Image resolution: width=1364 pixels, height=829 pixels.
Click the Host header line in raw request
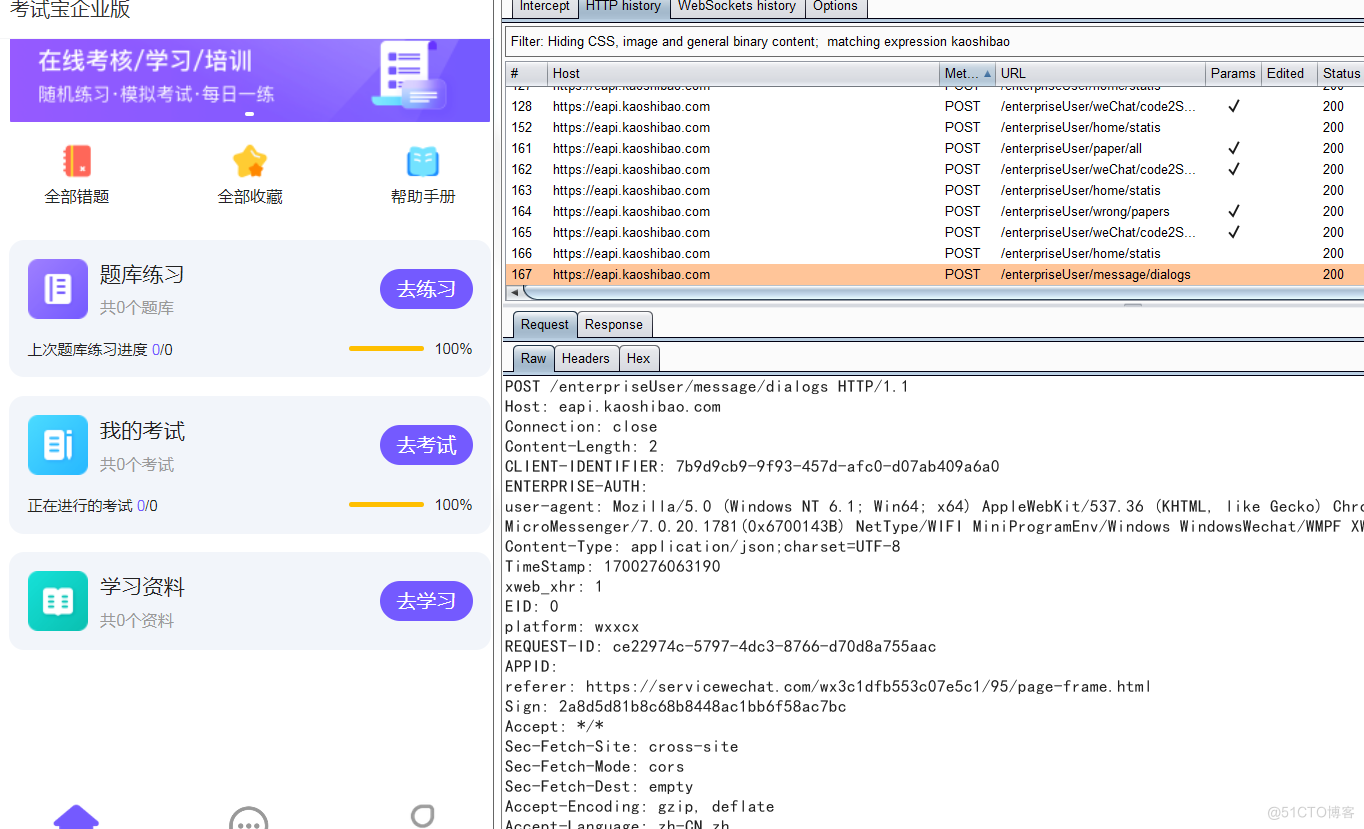tap(613, 407)
